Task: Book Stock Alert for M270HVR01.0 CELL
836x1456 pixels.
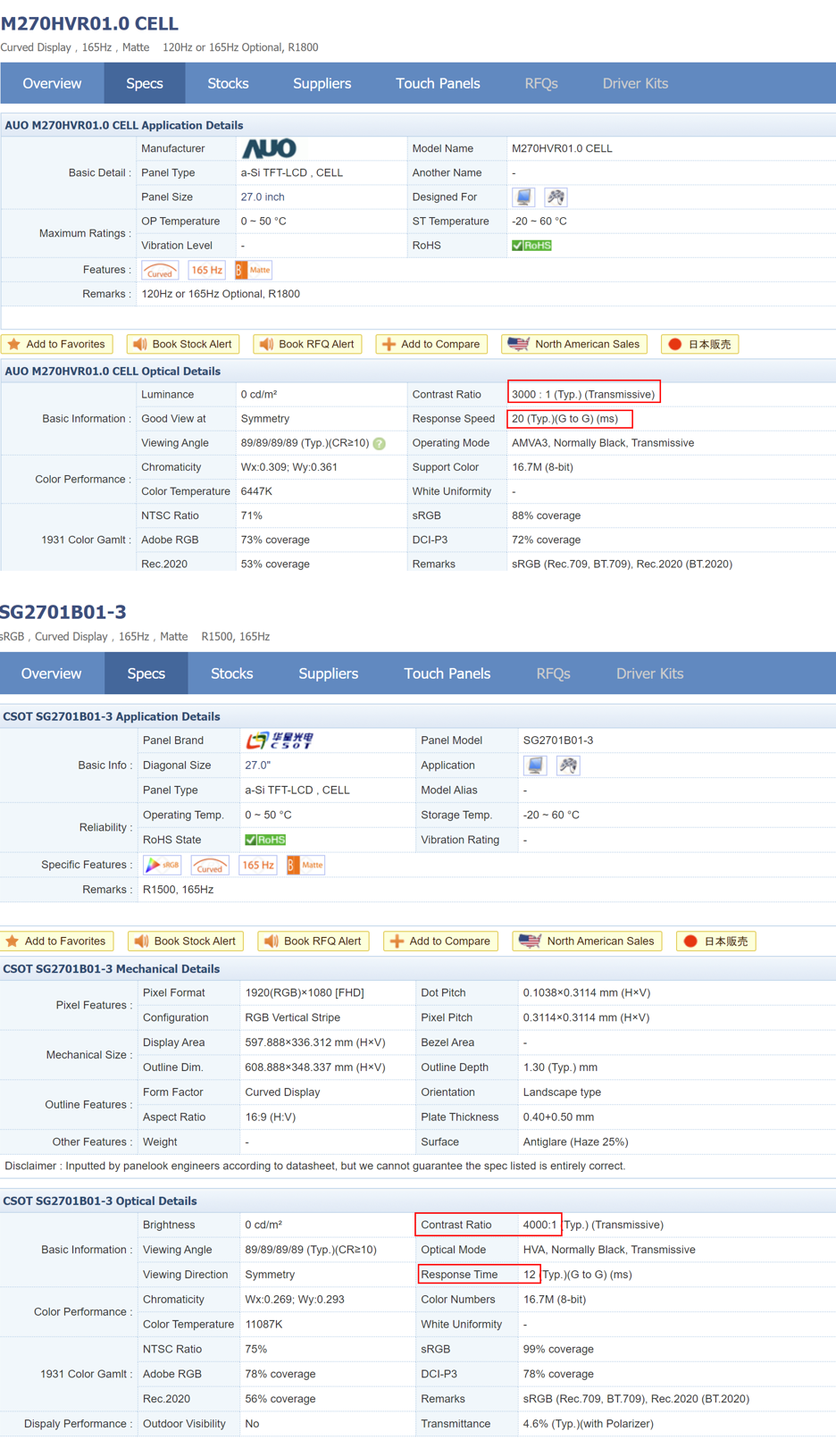Action: (182, 344)
